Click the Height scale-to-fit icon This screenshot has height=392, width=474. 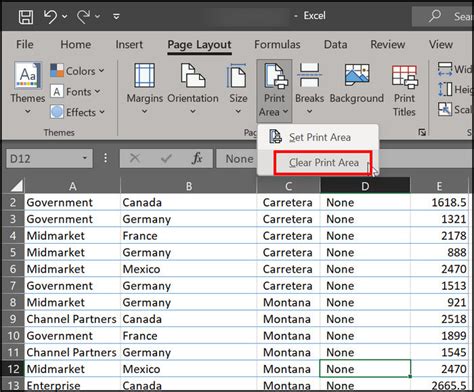445,89
